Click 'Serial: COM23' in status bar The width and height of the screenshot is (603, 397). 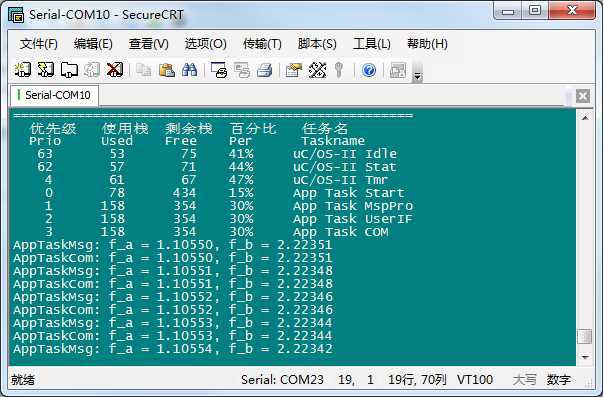click(282, 380)
